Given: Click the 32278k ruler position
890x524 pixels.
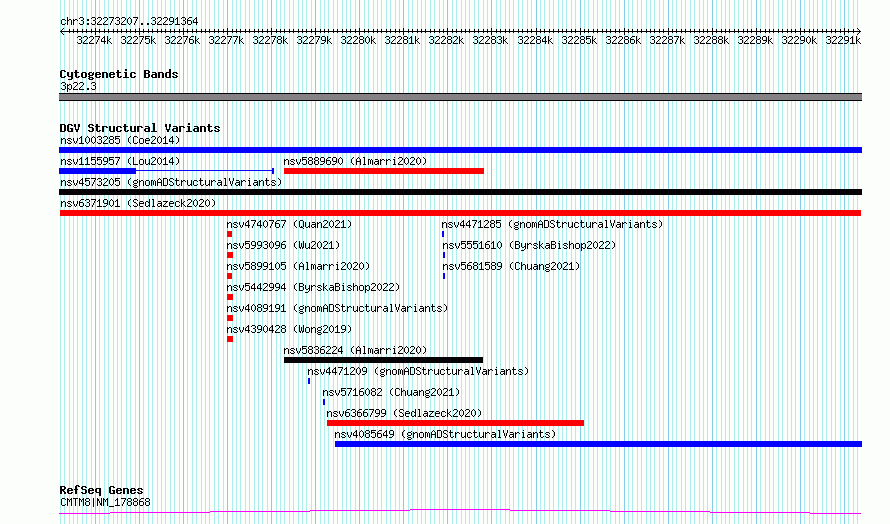Looking at the screenshot, I should coord(270,40).
